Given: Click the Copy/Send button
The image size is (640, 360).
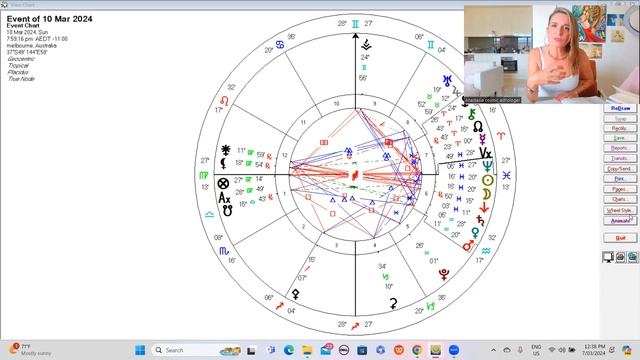Looking at the screenshot, I should [x=620, y=169].
